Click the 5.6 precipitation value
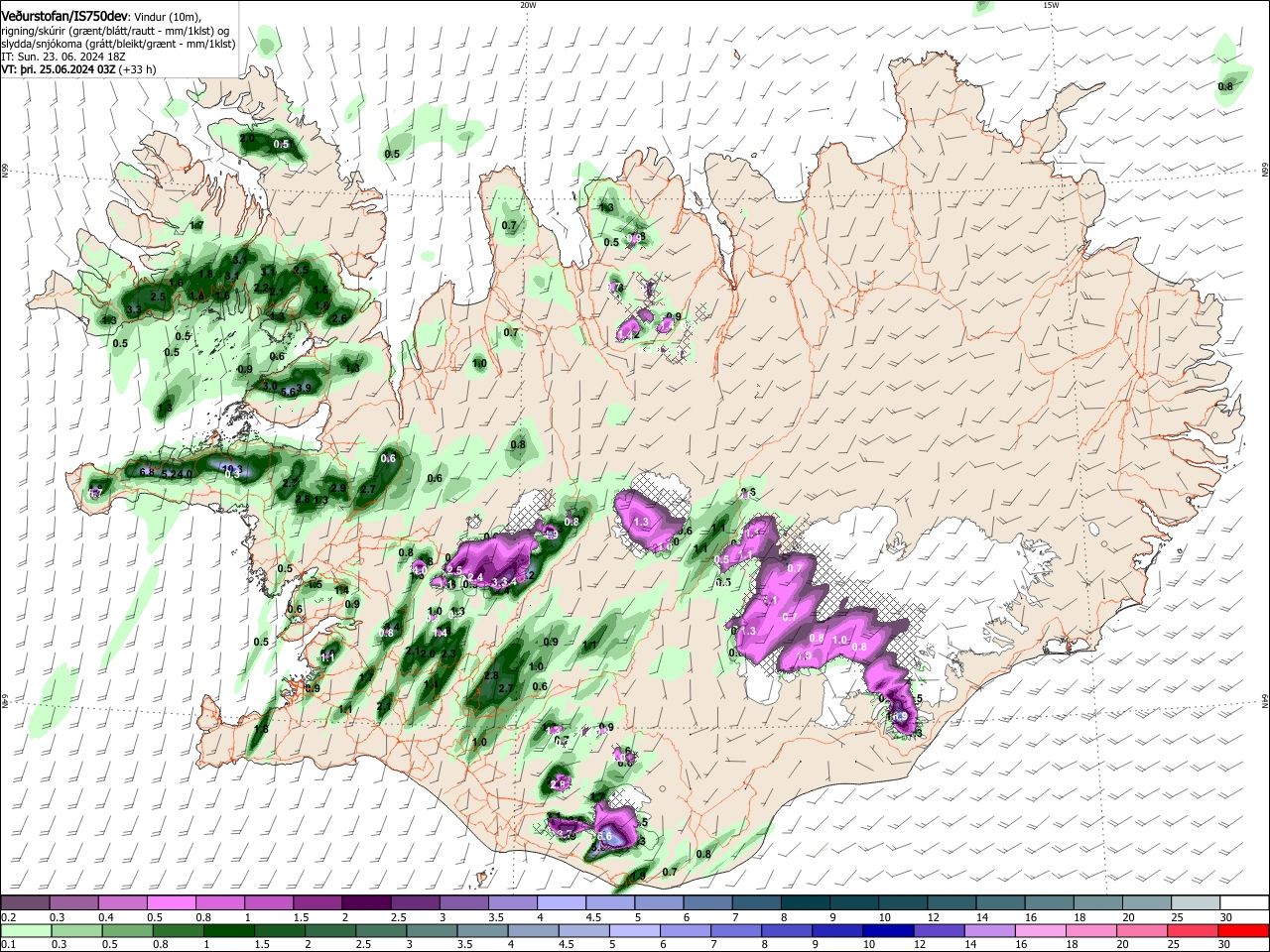 pyautogui.click(x=289, y=392)
